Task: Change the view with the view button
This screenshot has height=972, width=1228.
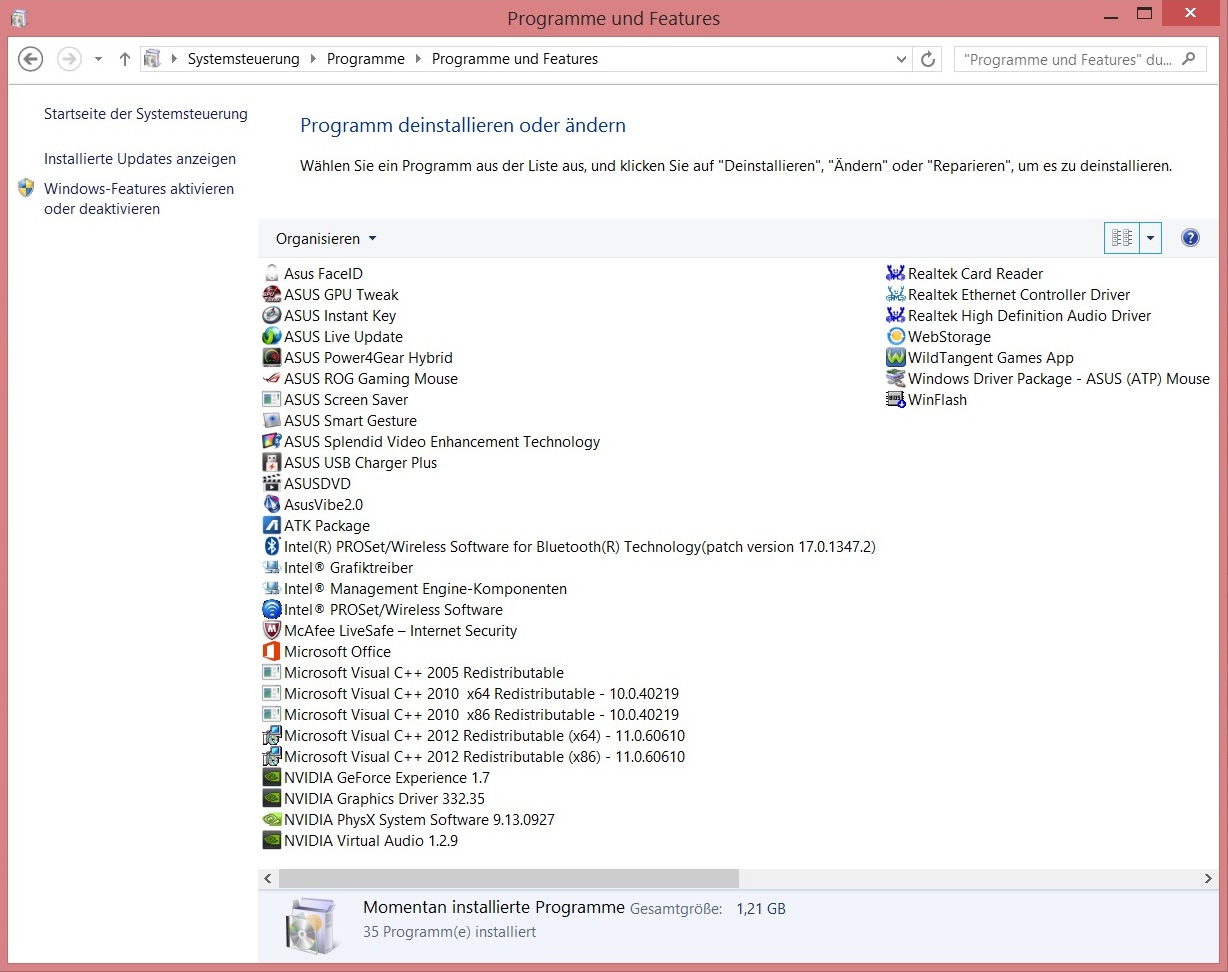Action: click(x=1122, y=238)
